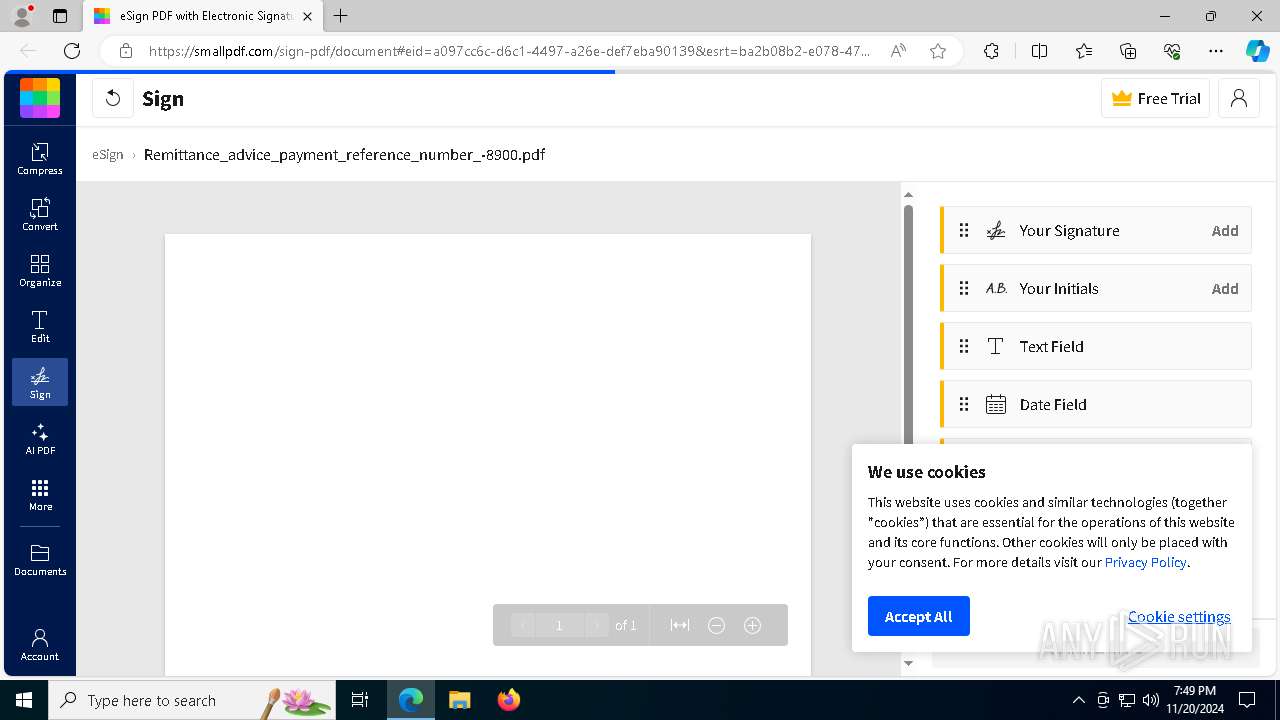Fit document to width
1280x720 pixels.
pyautogui.click(x=680, y=625)
